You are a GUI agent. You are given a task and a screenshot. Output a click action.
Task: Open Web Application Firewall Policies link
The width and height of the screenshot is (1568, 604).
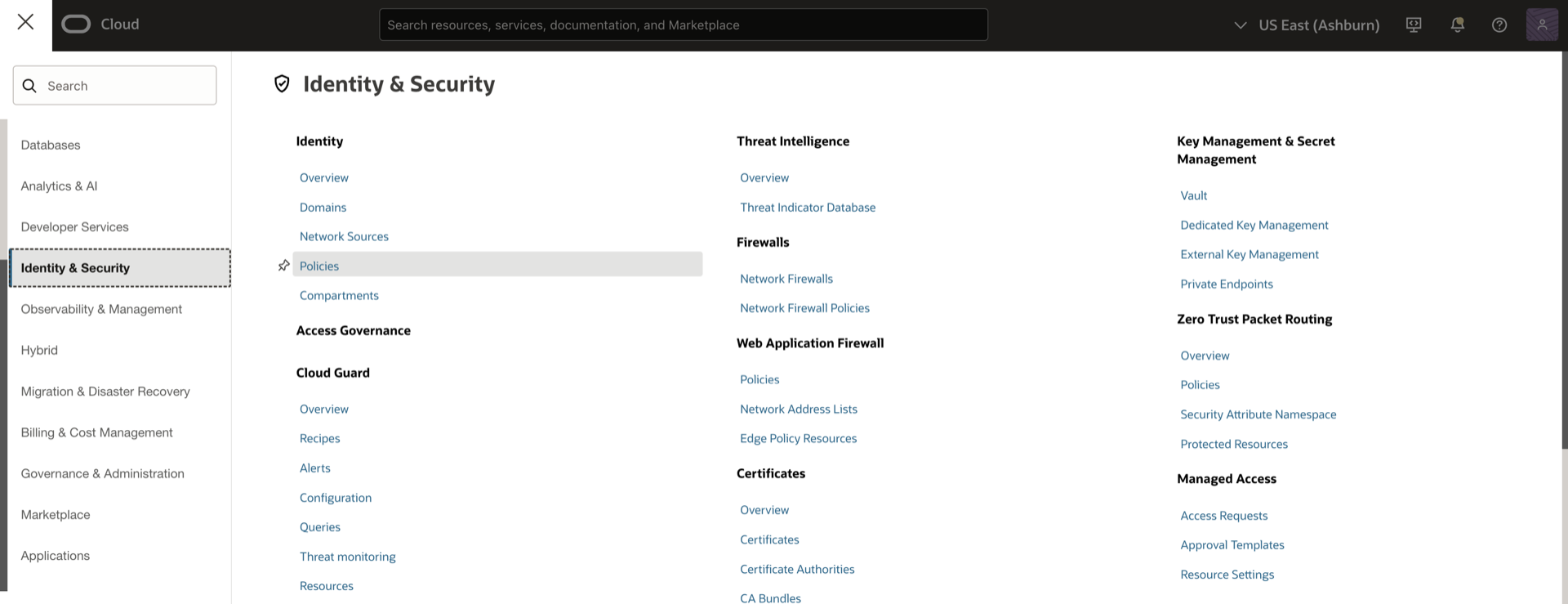tap(759, 379)
